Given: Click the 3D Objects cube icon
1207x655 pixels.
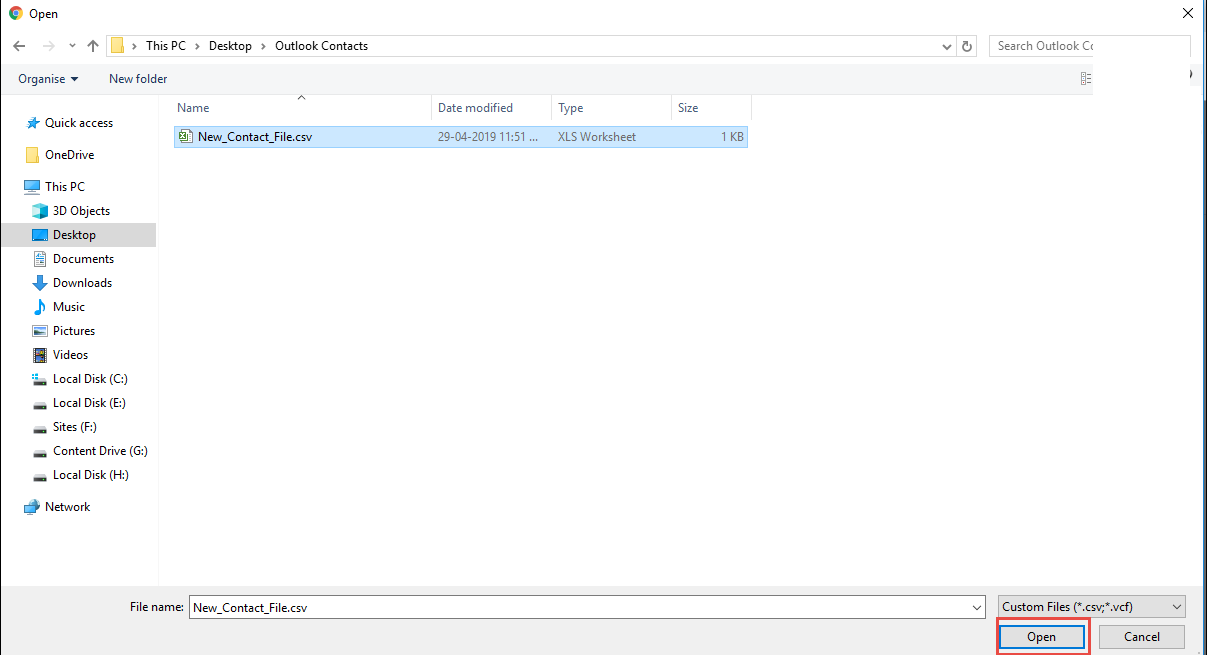Looking at the screenshot, I should 40,211.
